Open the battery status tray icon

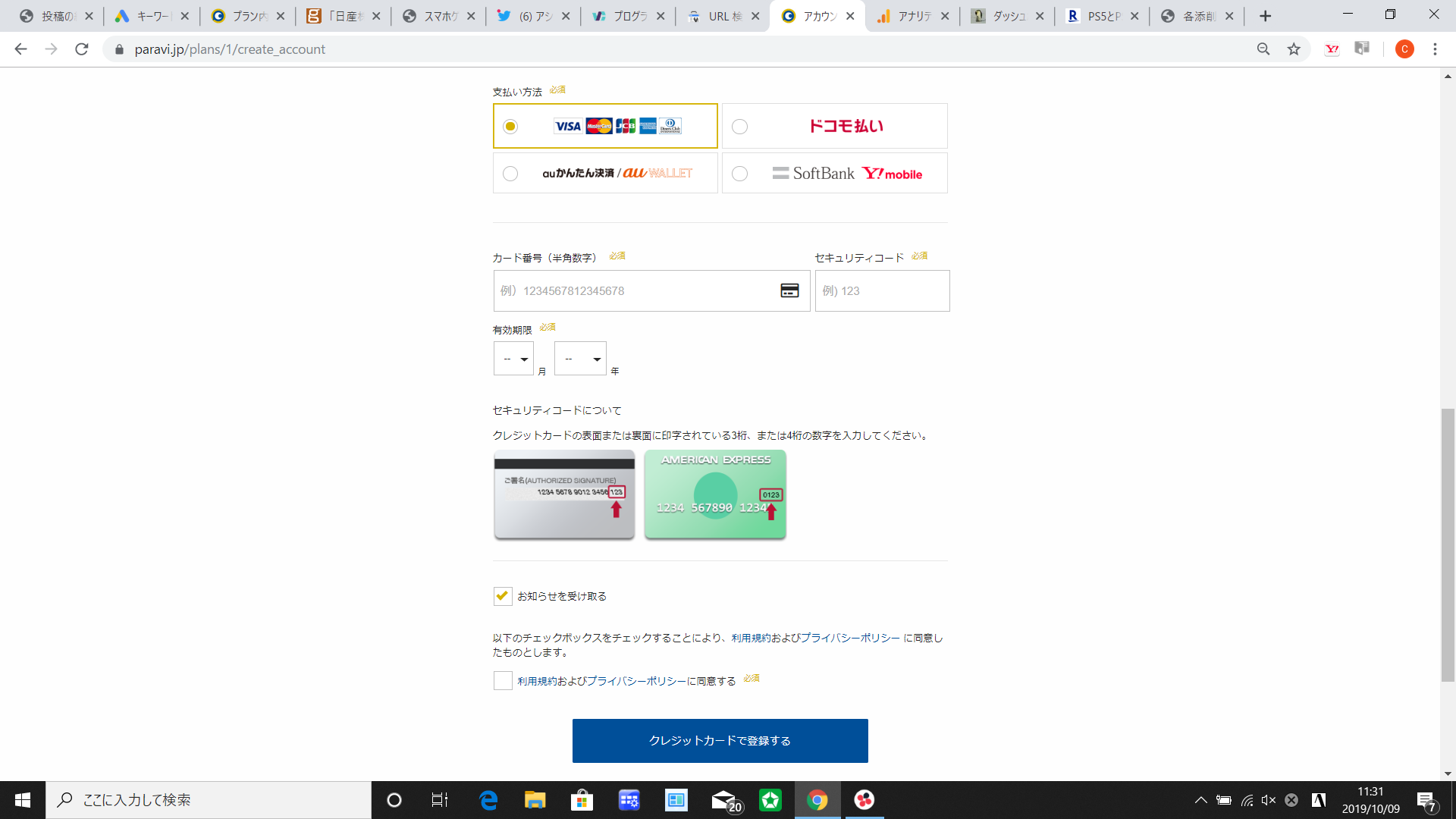(x=1224, y=800)
